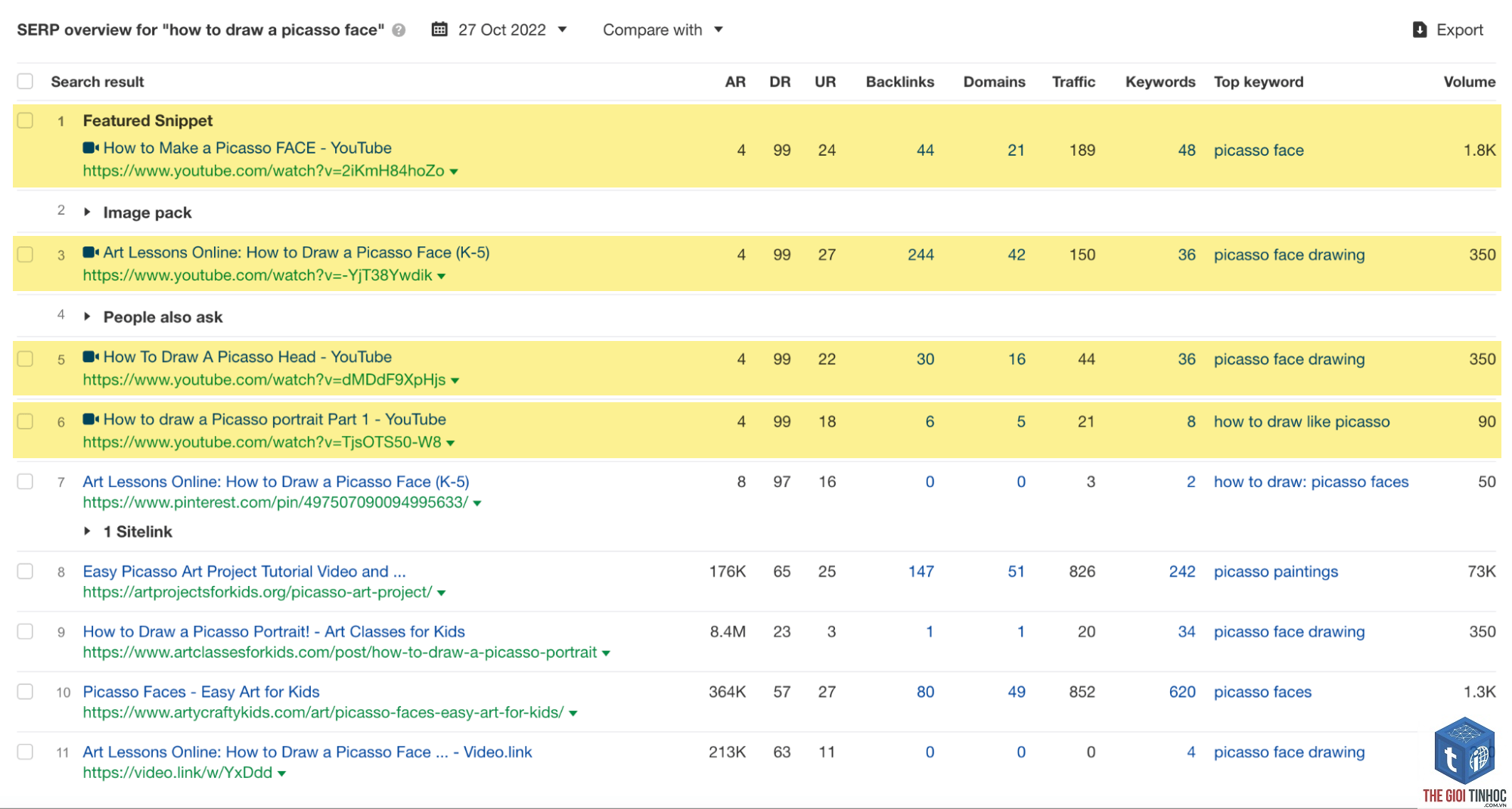Click video icon beside Art Lessons Online result 3

[91, 253]
